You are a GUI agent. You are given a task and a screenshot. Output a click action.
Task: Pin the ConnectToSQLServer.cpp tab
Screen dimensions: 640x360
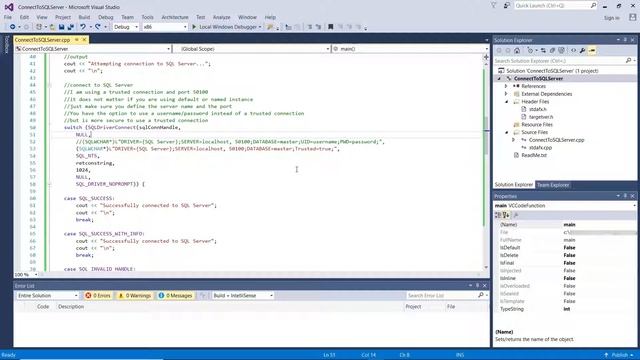(77, 40)
